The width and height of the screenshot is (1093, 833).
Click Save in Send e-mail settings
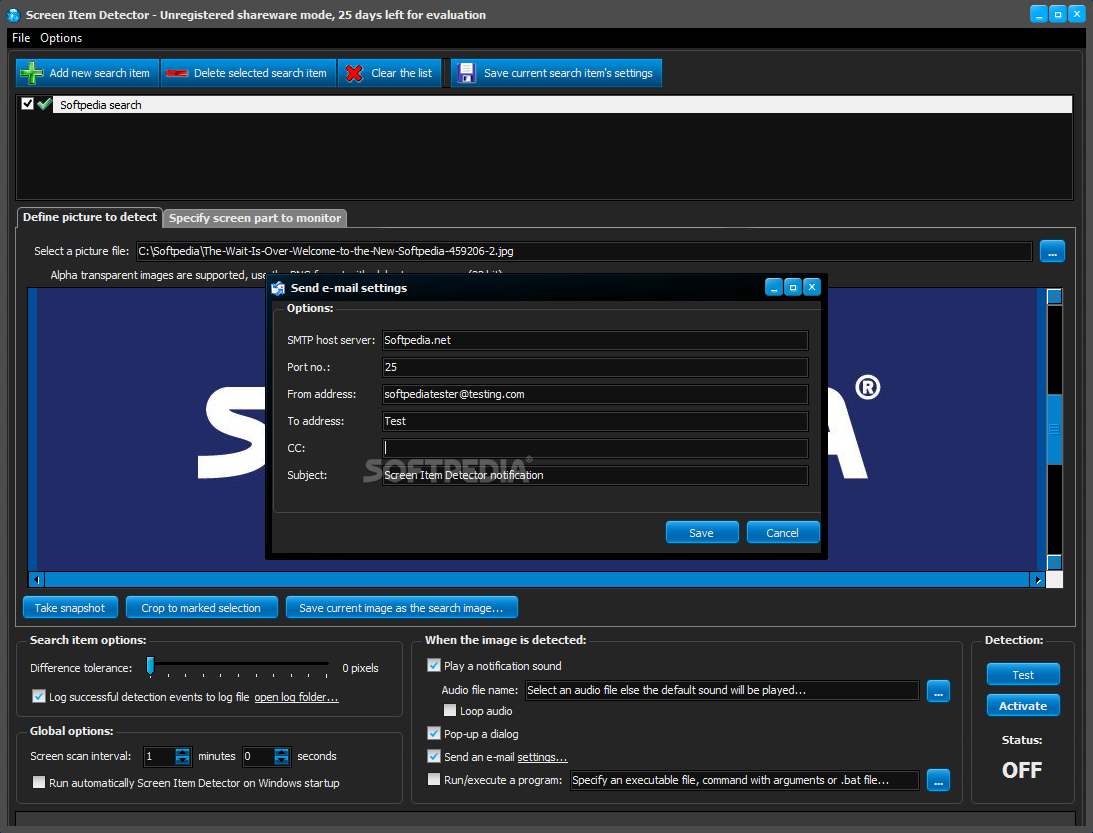click(x=701, y=533)
